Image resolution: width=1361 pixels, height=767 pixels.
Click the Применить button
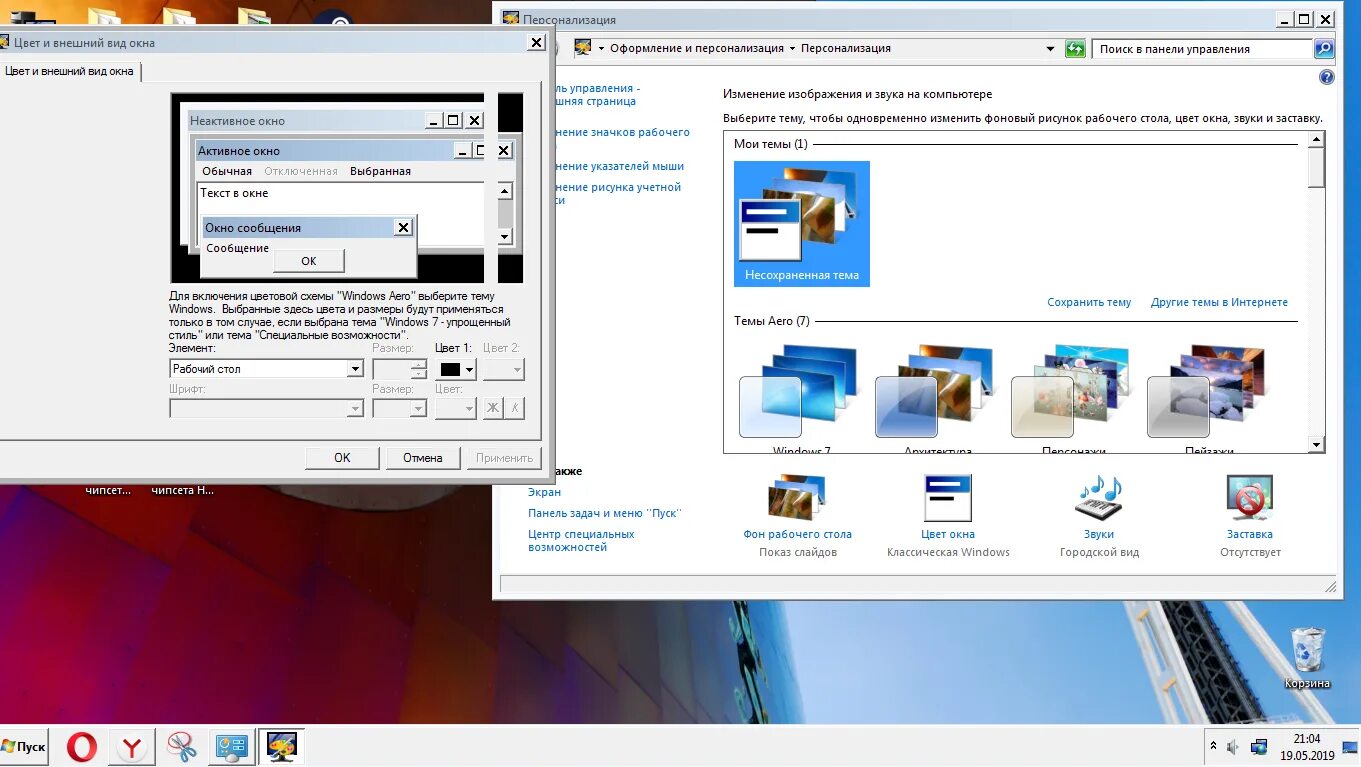pos(504,458)
